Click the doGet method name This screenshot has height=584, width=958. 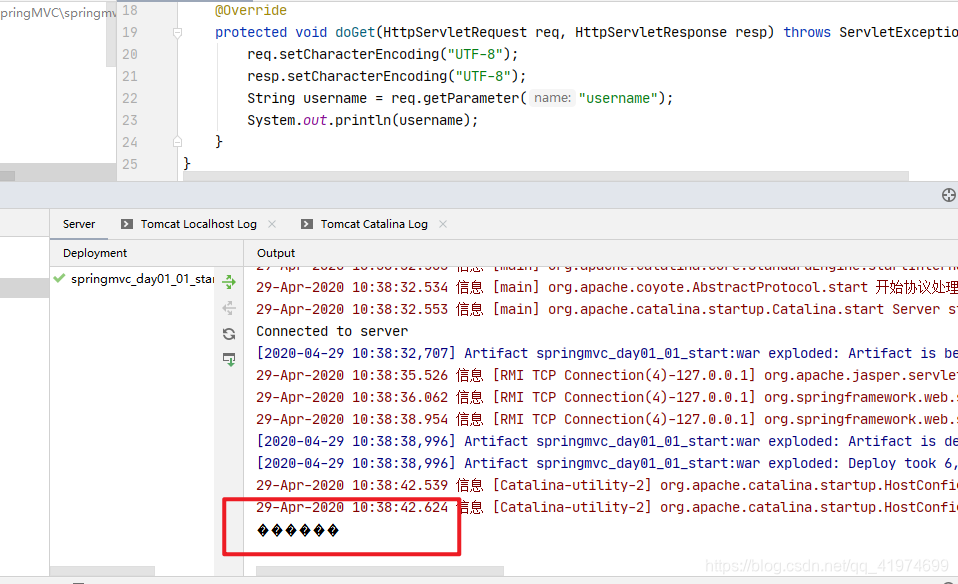pyautogui.click(x=355, y=32)
